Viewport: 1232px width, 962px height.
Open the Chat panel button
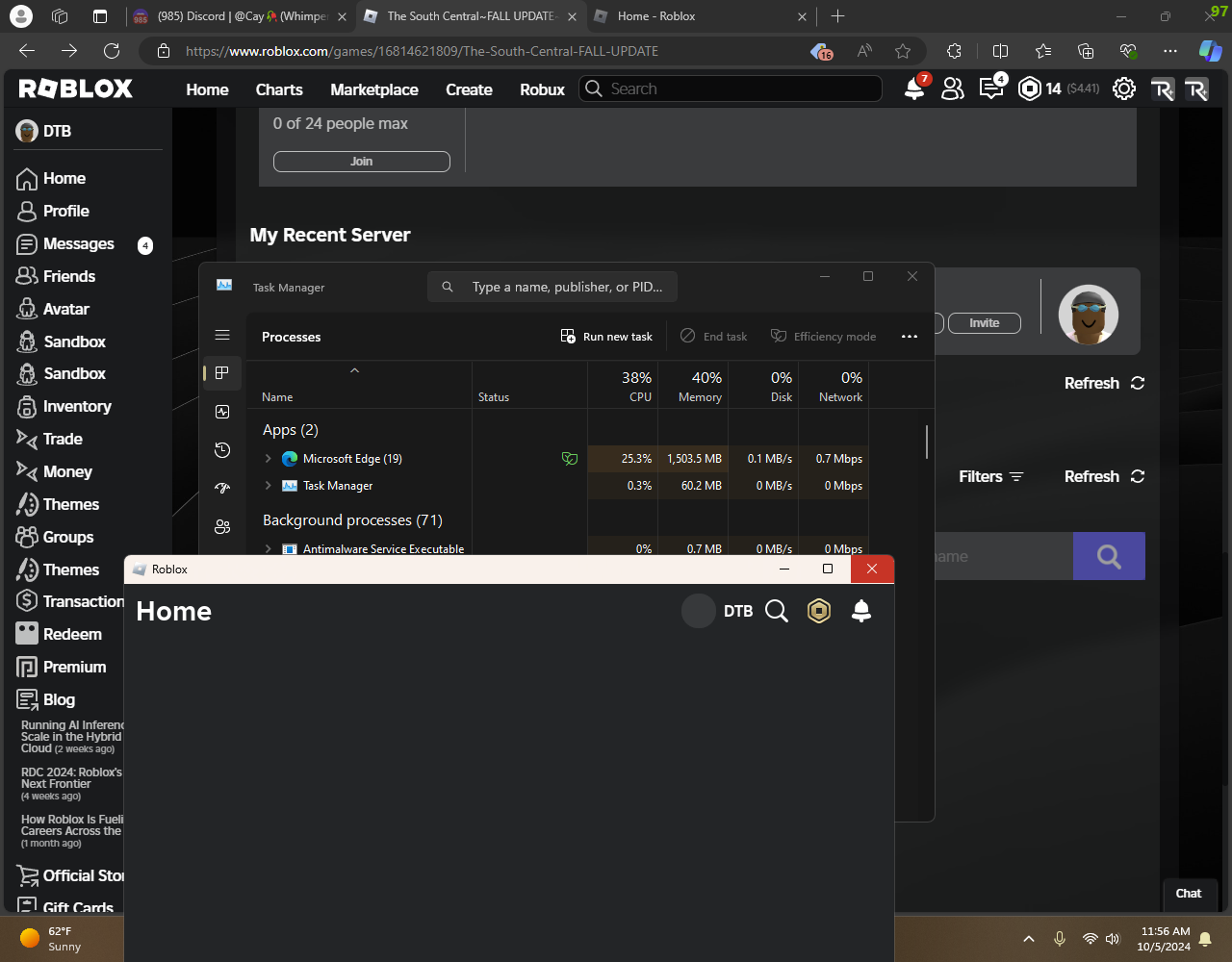1189,894
